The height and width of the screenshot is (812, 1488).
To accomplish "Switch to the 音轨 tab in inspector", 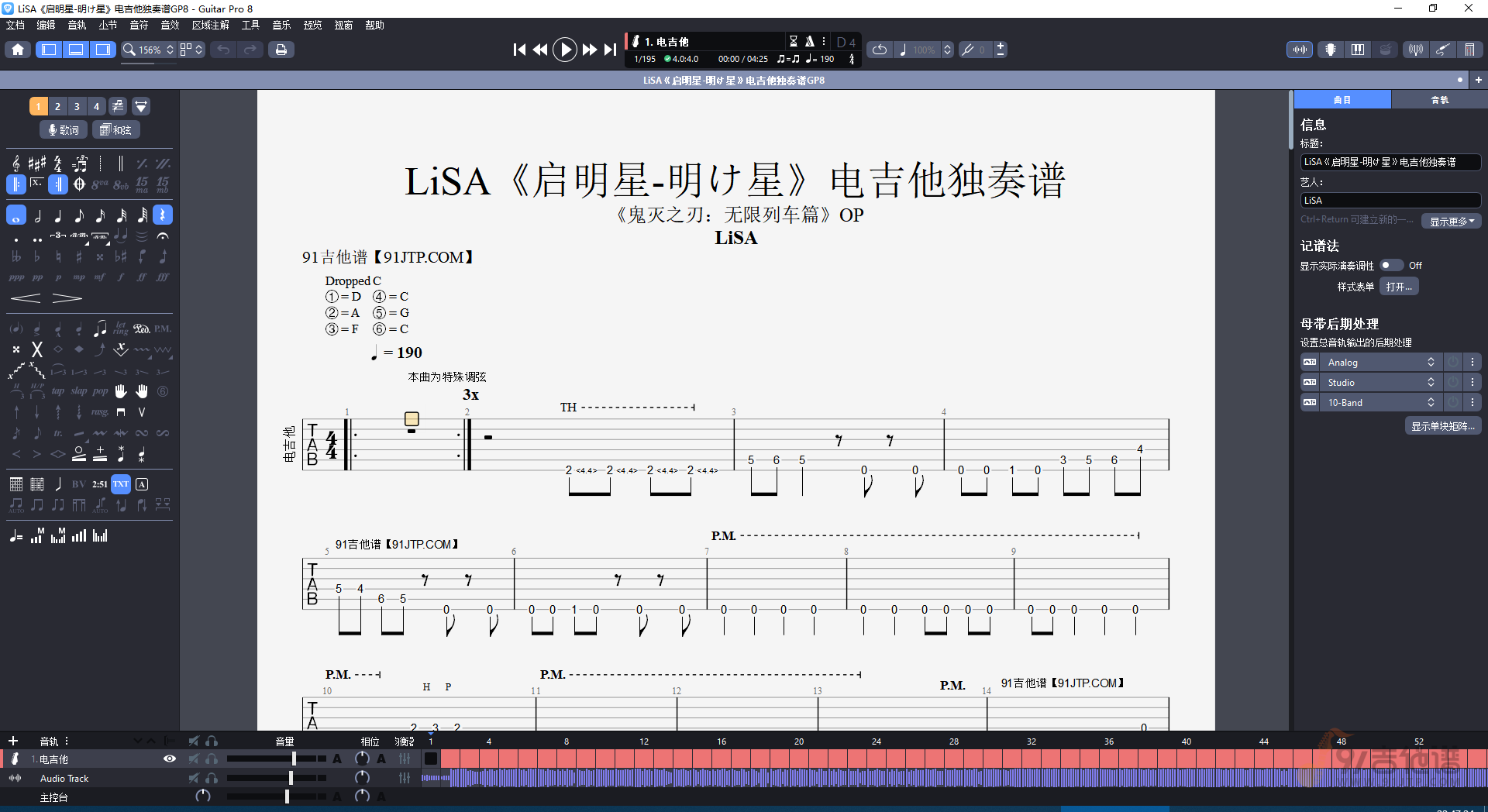I will (x=1440, y=100).
